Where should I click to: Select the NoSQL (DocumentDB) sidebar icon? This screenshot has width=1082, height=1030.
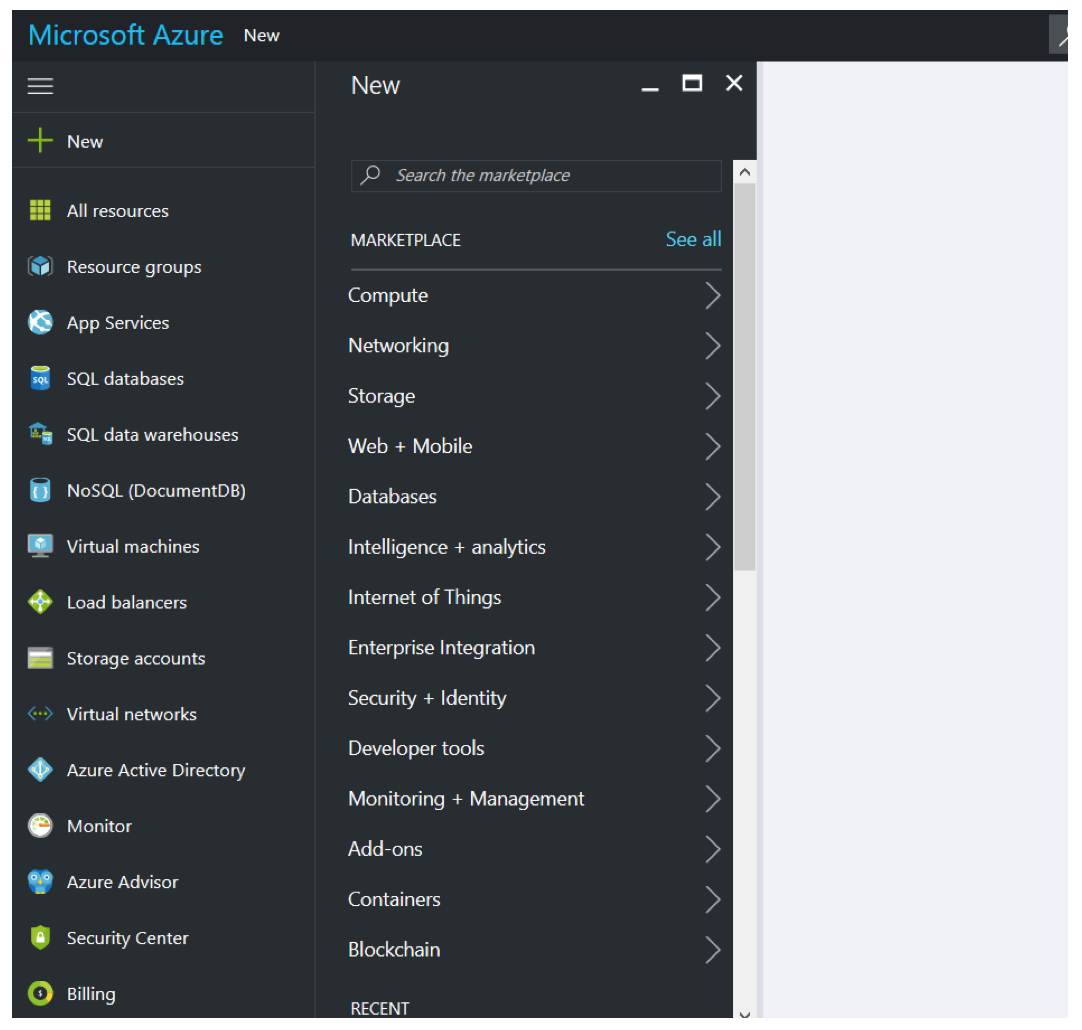pyautogui.click(x=40, y=490)
